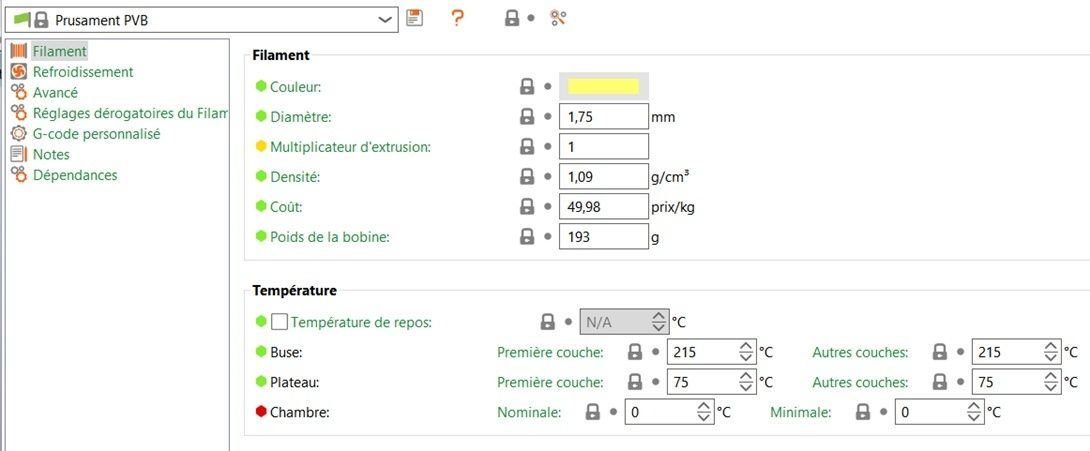Enable the Température de repos checkbox
This screenshot has height=451, width=1090.
[280, 322]
